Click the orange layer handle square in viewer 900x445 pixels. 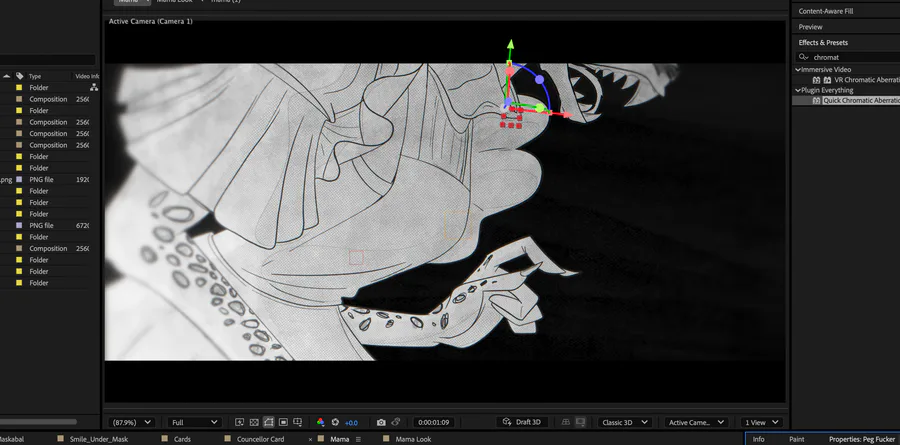(457, 225)
